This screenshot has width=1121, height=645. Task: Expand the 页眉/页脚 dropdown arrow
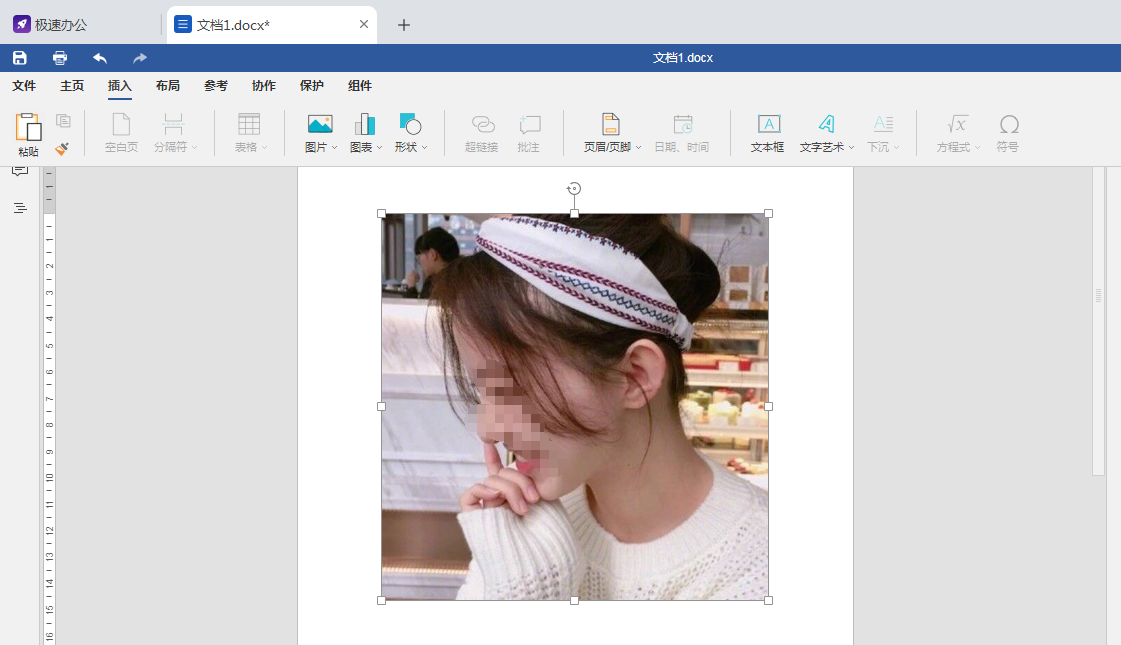pos(638,147)
